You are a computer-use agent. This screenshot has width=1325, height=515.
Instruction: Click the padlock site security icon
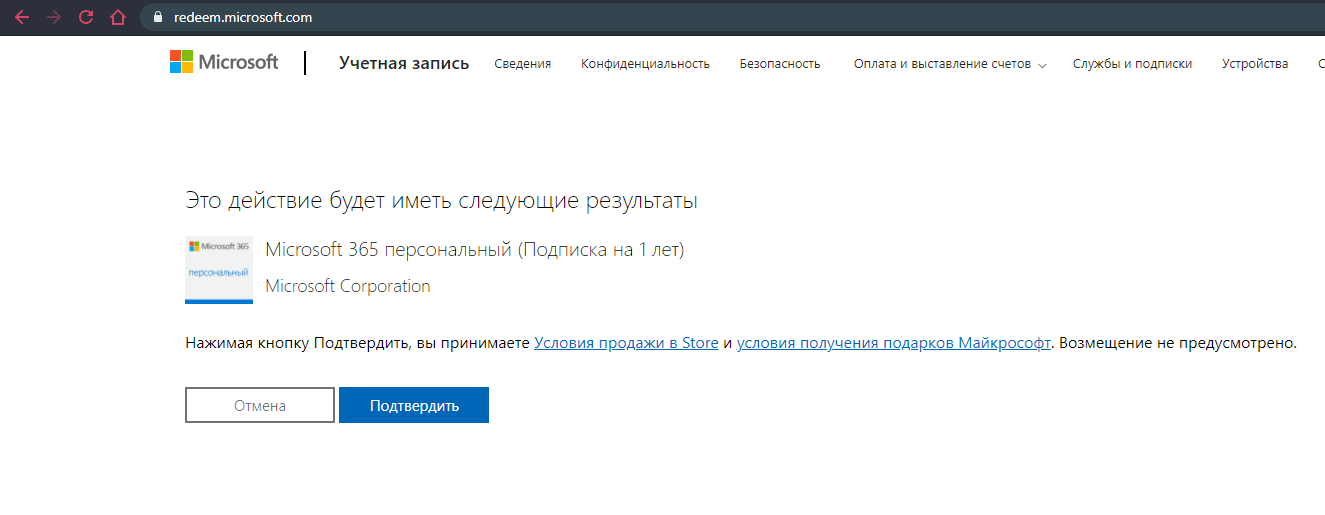coord(157,17)
